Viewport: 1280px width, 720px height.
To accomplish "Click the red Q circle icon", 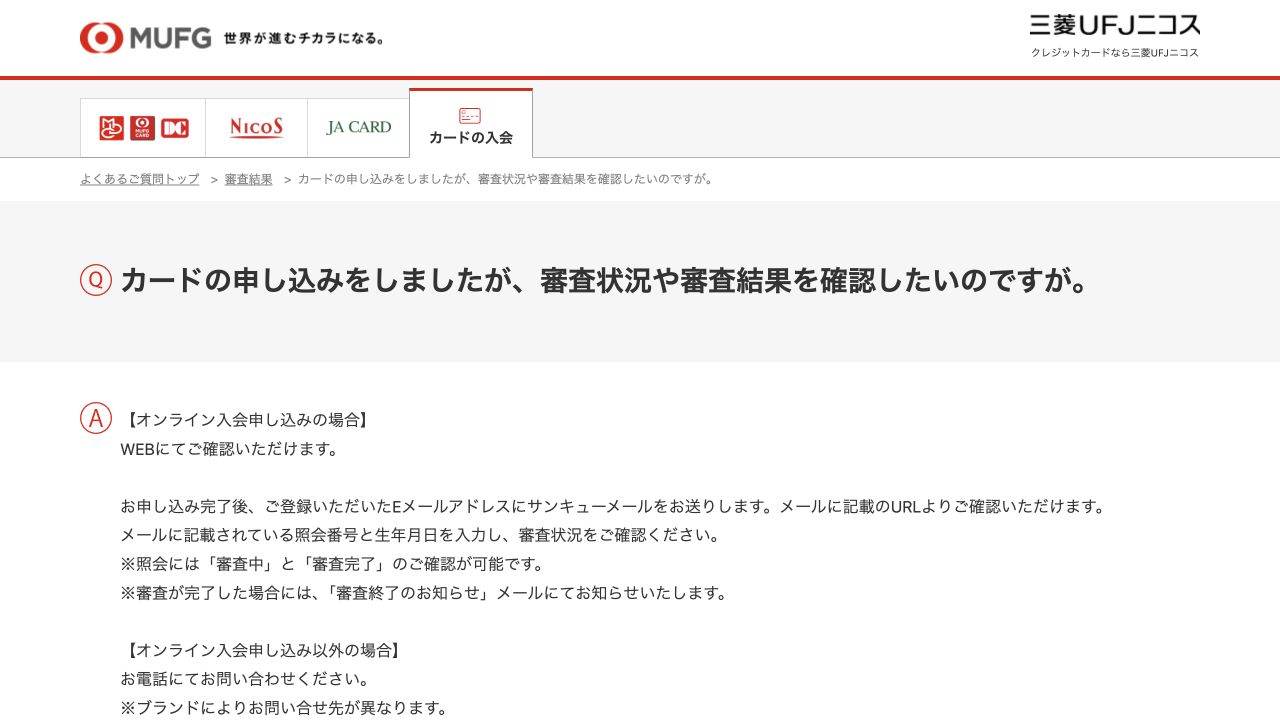I will click(96, 280).
